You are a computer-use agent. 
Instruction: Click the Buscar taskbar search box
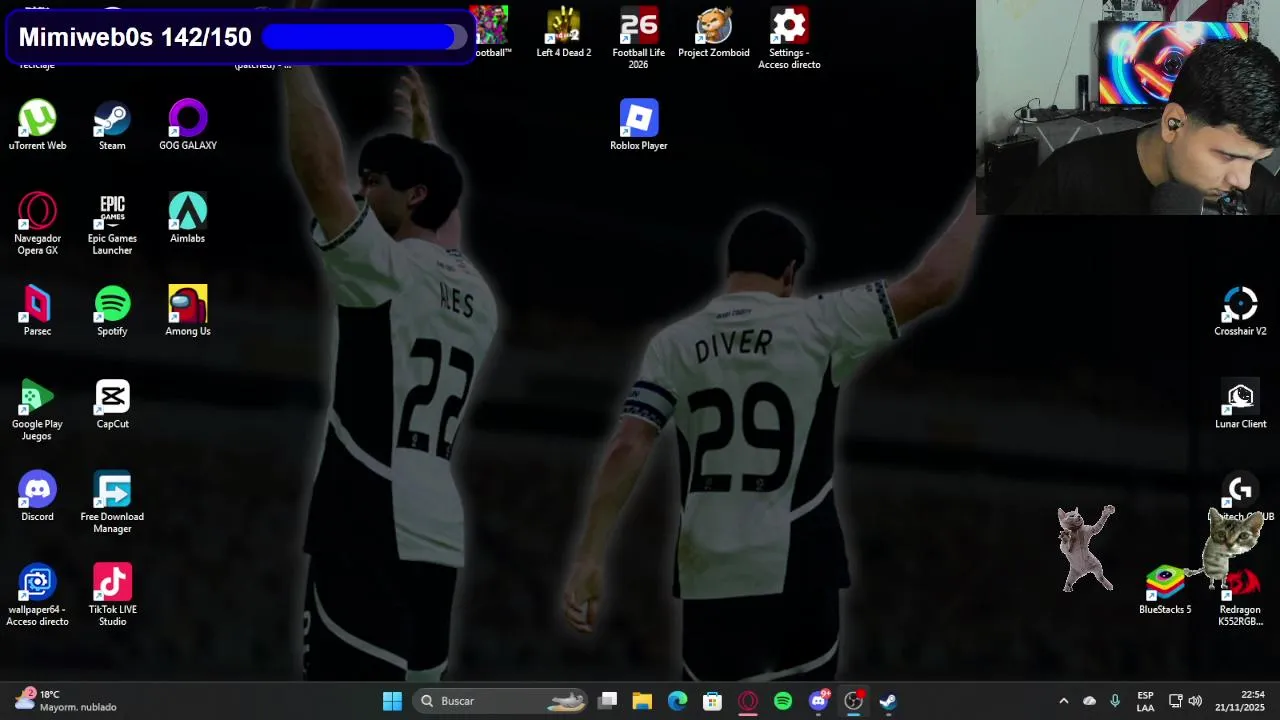(502, 701)
